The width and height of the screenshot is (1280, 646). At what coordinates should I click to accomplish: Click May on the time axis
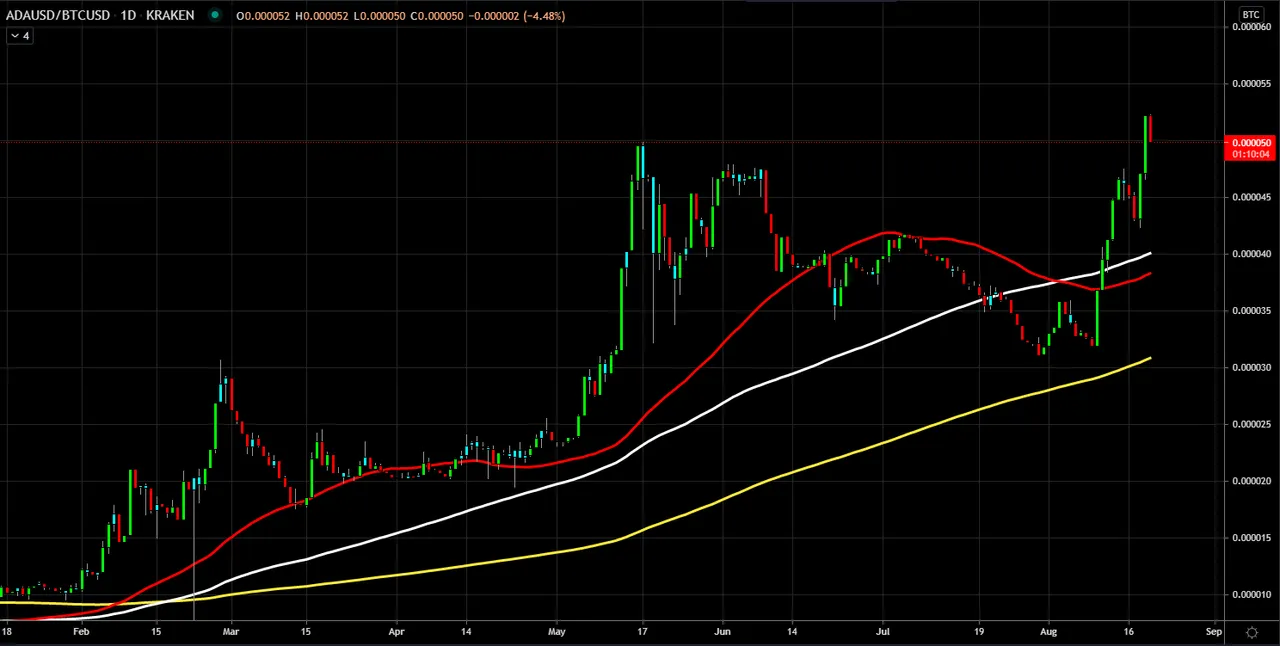557,632
